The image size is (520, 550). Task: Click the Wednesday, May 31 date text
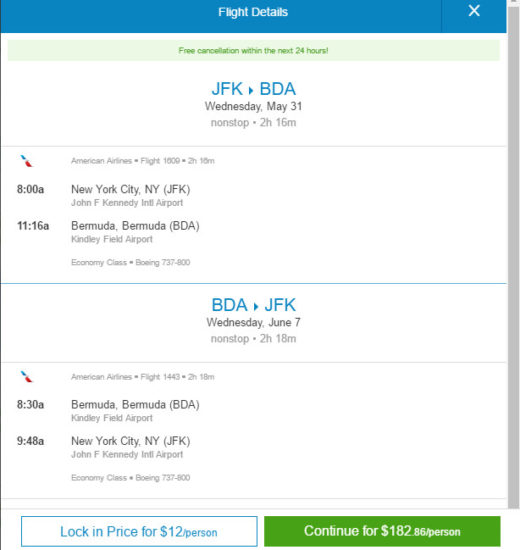(253, 106)
